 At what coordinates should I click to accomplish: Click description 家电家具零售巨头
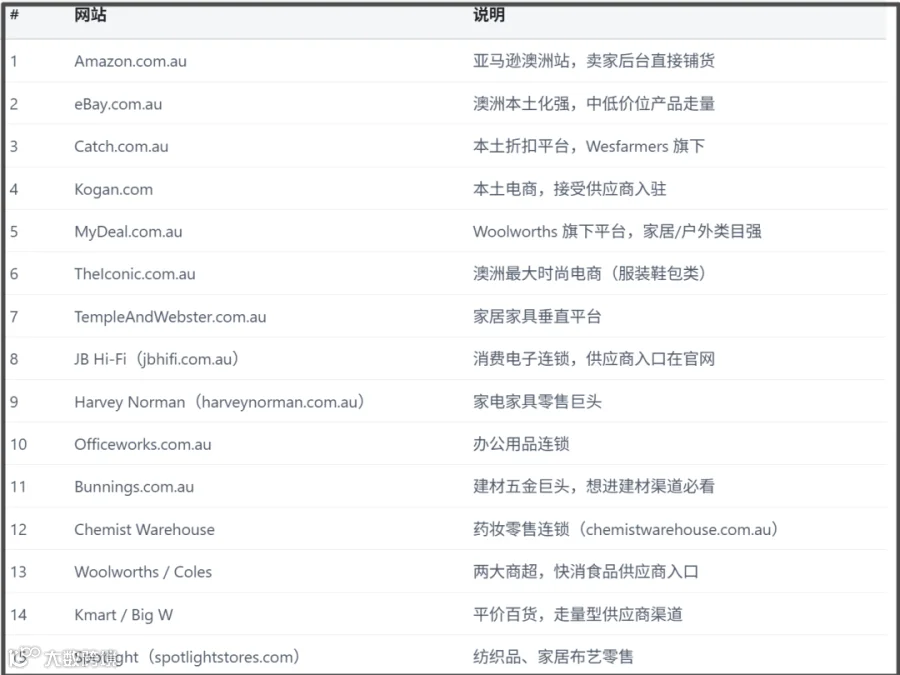coord(537,401)
